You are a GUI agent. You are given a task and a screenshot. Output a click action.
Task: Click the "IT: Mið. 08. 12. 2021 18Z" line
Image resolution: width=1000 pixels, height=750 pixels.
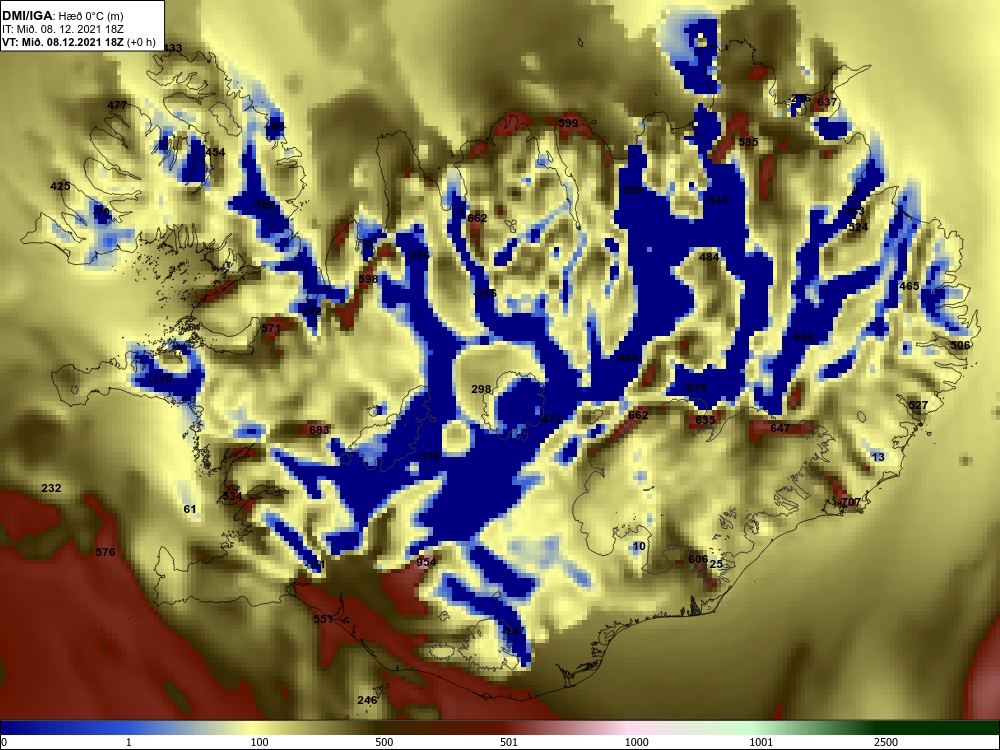(x=62, y=29)
